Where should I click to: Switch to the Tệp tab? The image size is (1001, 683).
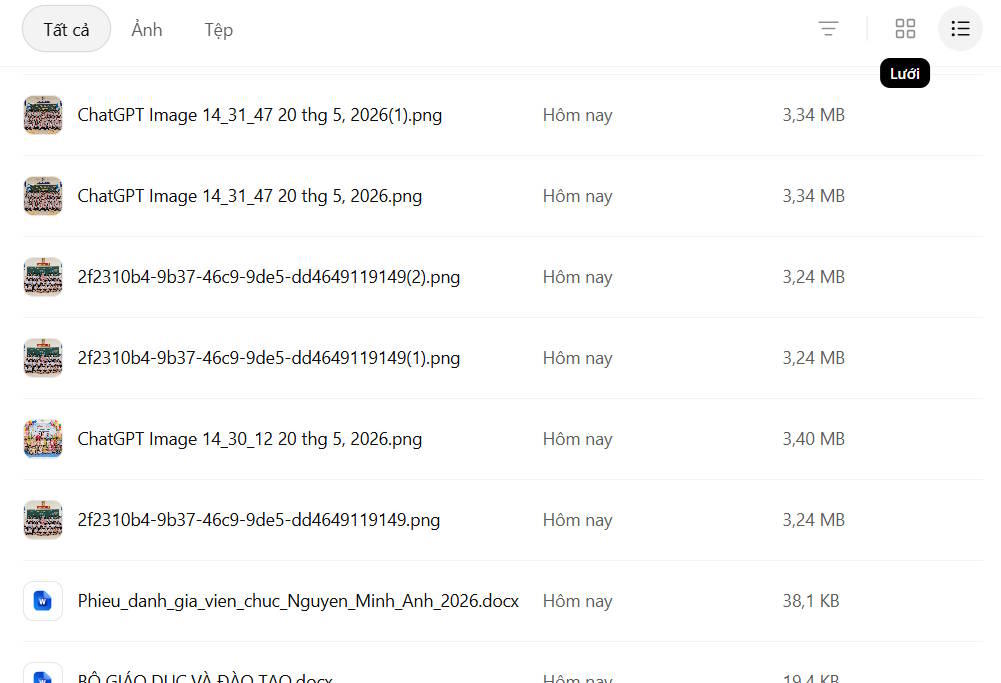[218, 30]
